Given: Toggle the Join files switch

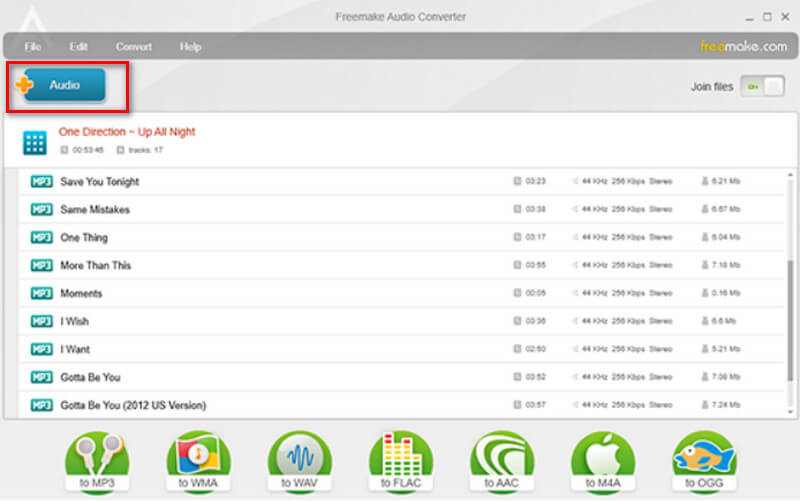Looking at the screenshot, I should [x=762, y=87].
